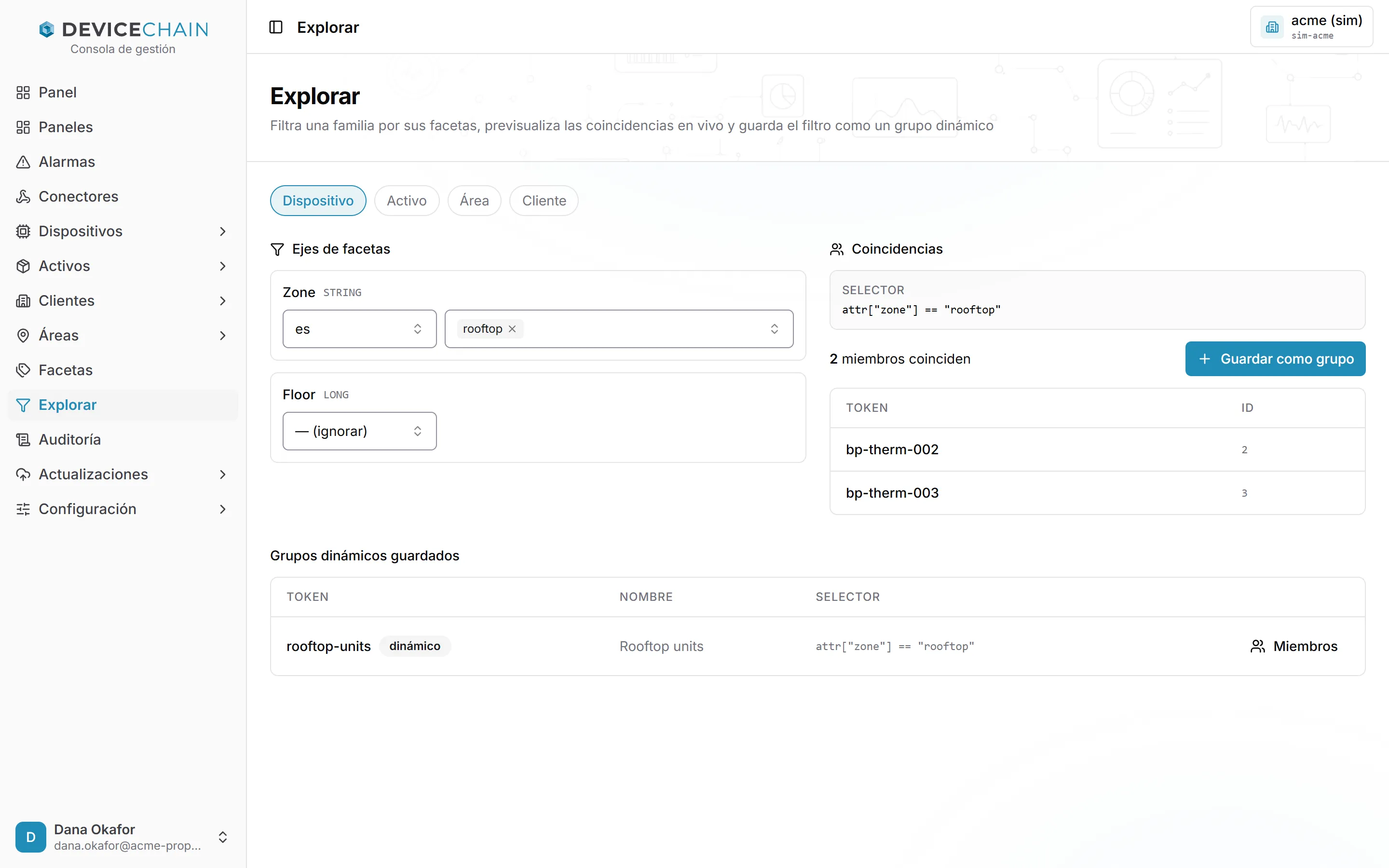Expand the Clientes submenu chevron
The width and height of the screenshot is (1389, 868).
(223, 301)
